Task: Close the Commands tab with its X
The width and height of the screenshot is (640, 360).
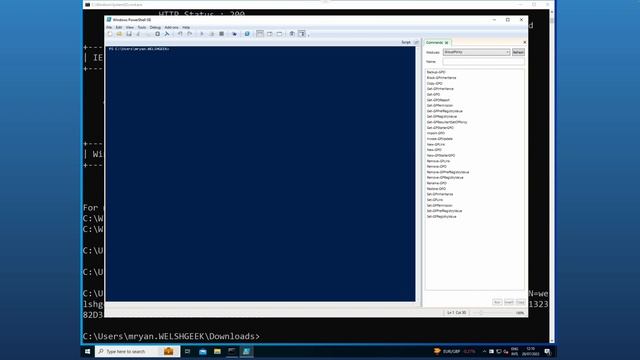Action: coord(447,42)
